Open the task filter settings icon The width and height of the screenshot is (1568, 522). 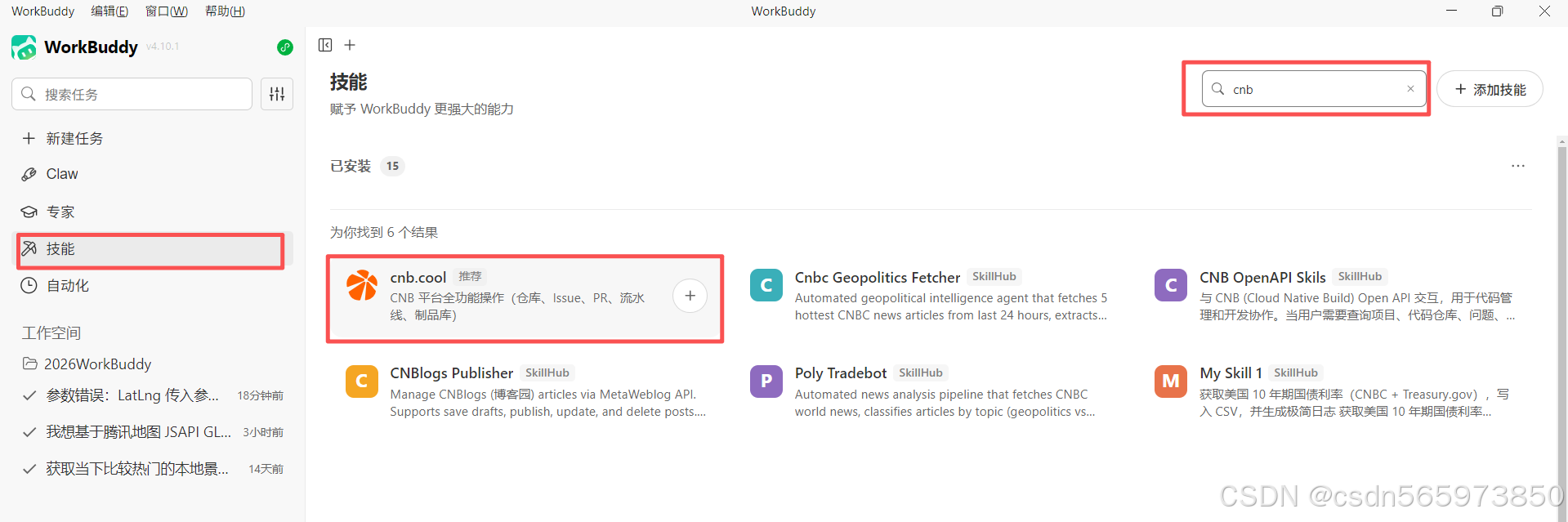point(277,94)
